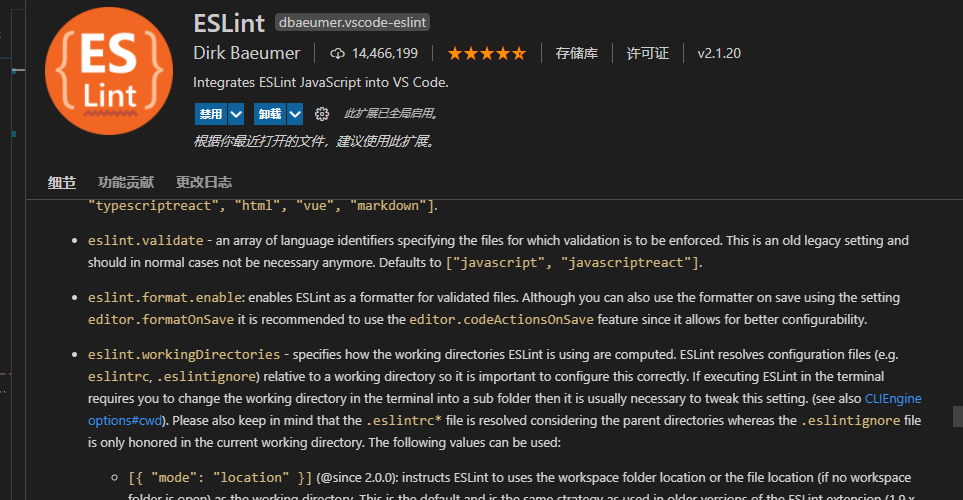Click the v2.1.20 version label
Image resolution: width=963 pixels, height=500 pixels.
coord(719,53)
